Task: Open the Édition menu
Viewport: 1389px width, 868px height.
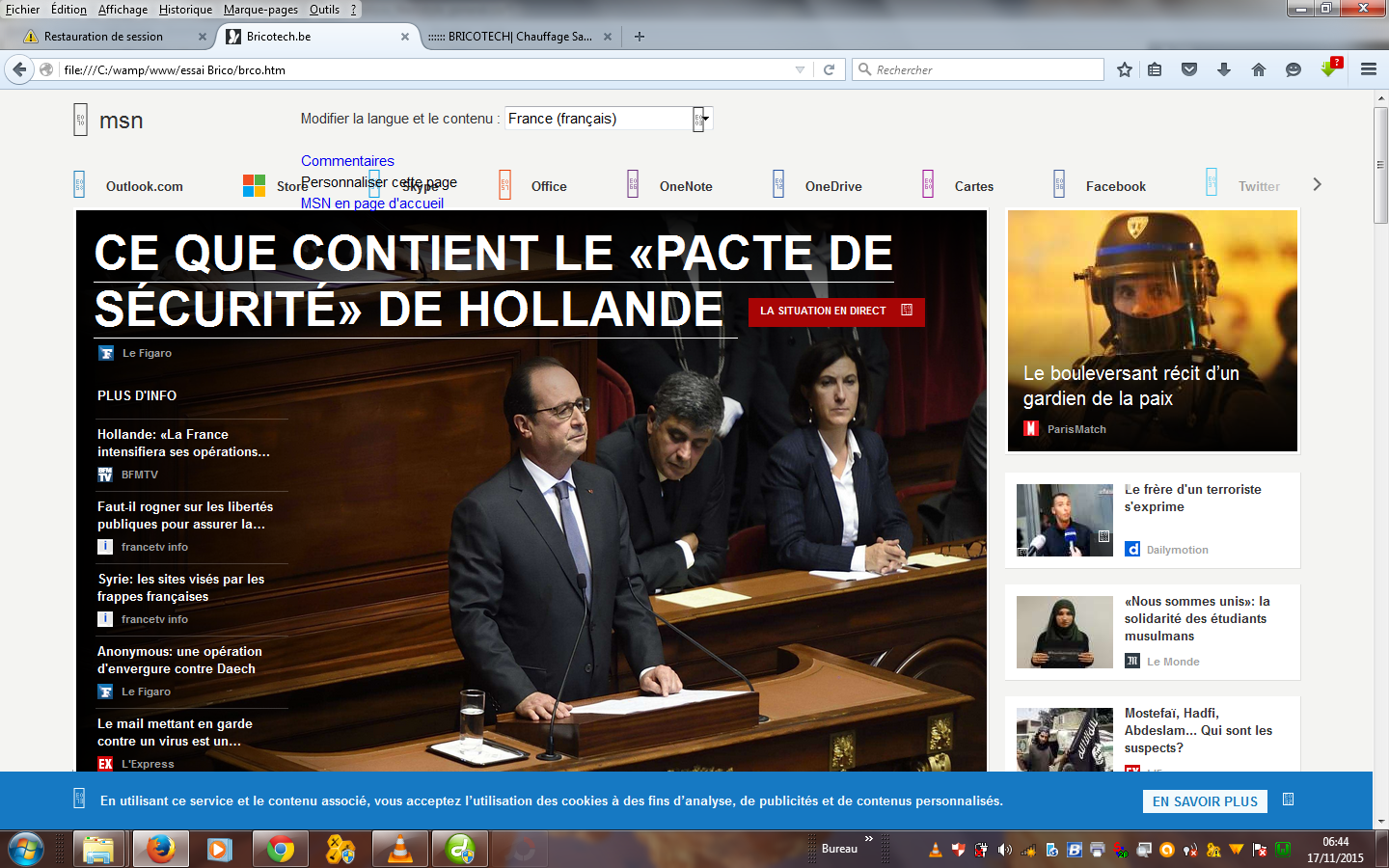Action: coord(68,10)
